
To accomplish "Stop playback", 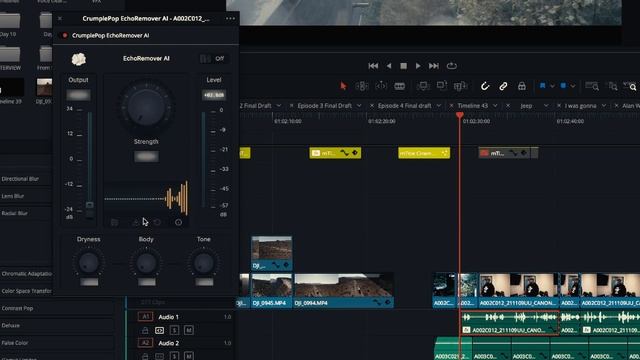I will pyautogui.click(x=403, y=66).
